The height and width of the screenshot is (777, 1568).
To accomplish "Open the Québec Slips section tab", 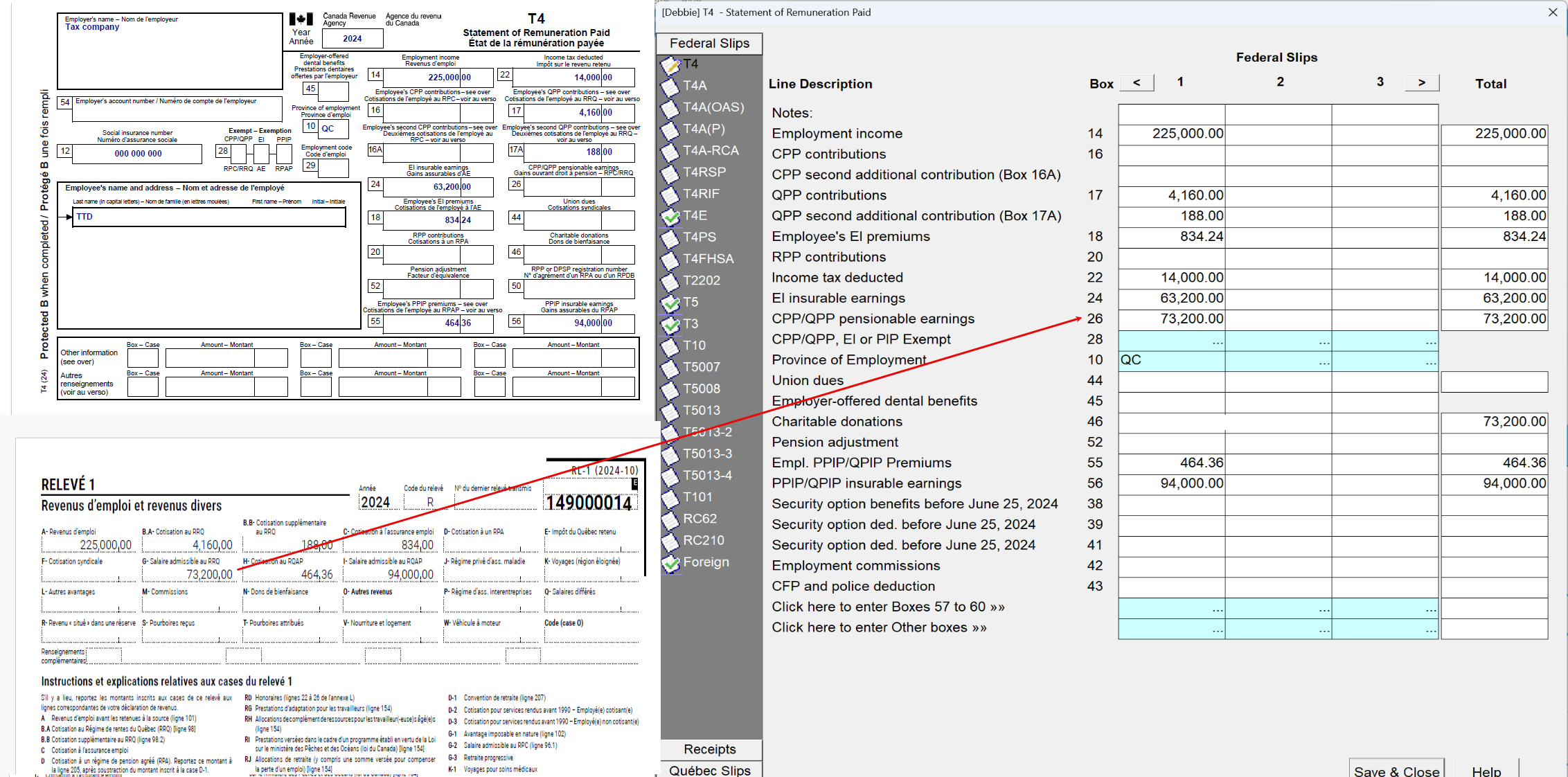I will 710,769.
